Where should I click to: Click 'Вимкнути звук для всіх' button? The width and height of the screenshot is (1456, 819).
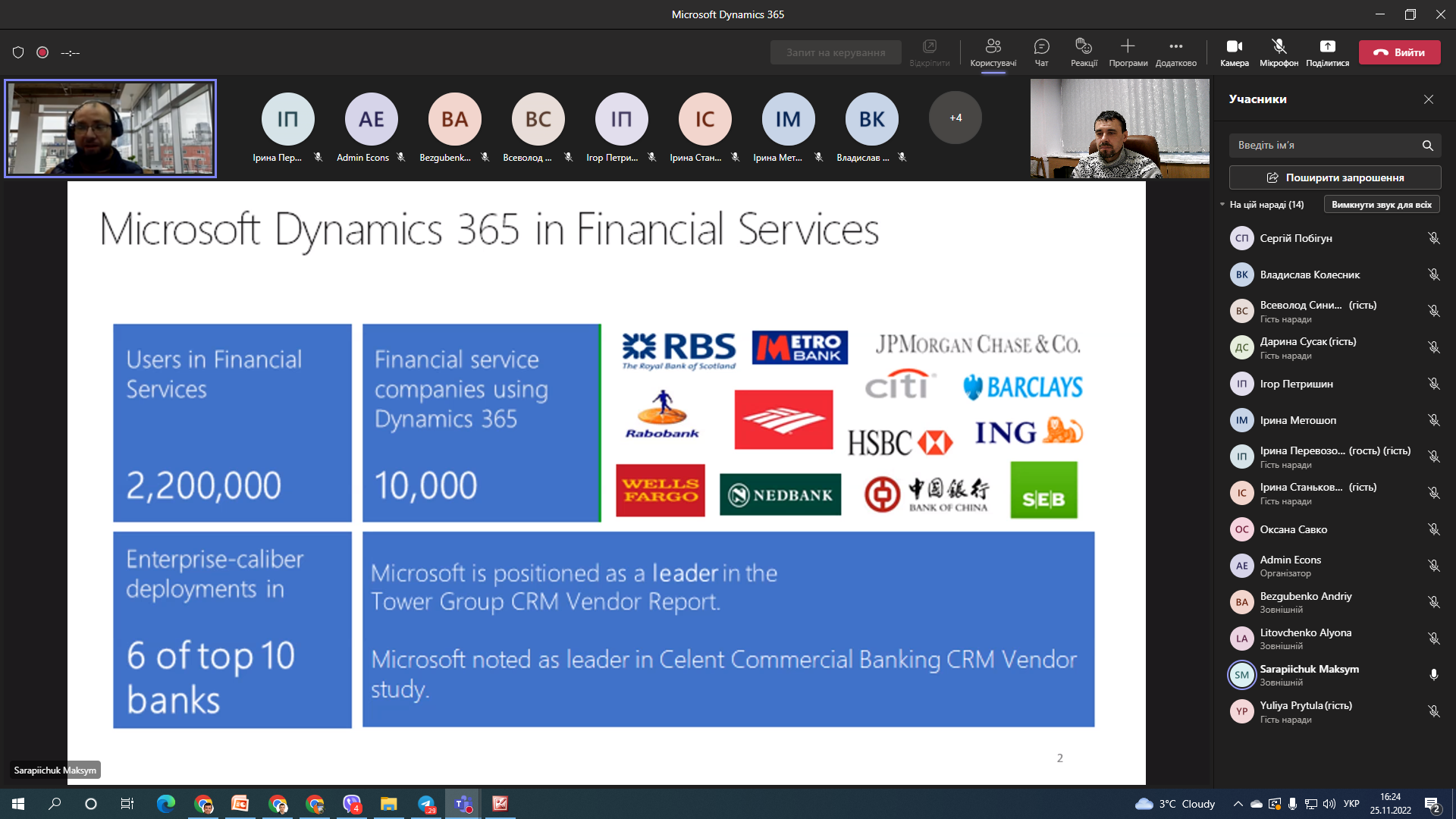click(1381, 205)
